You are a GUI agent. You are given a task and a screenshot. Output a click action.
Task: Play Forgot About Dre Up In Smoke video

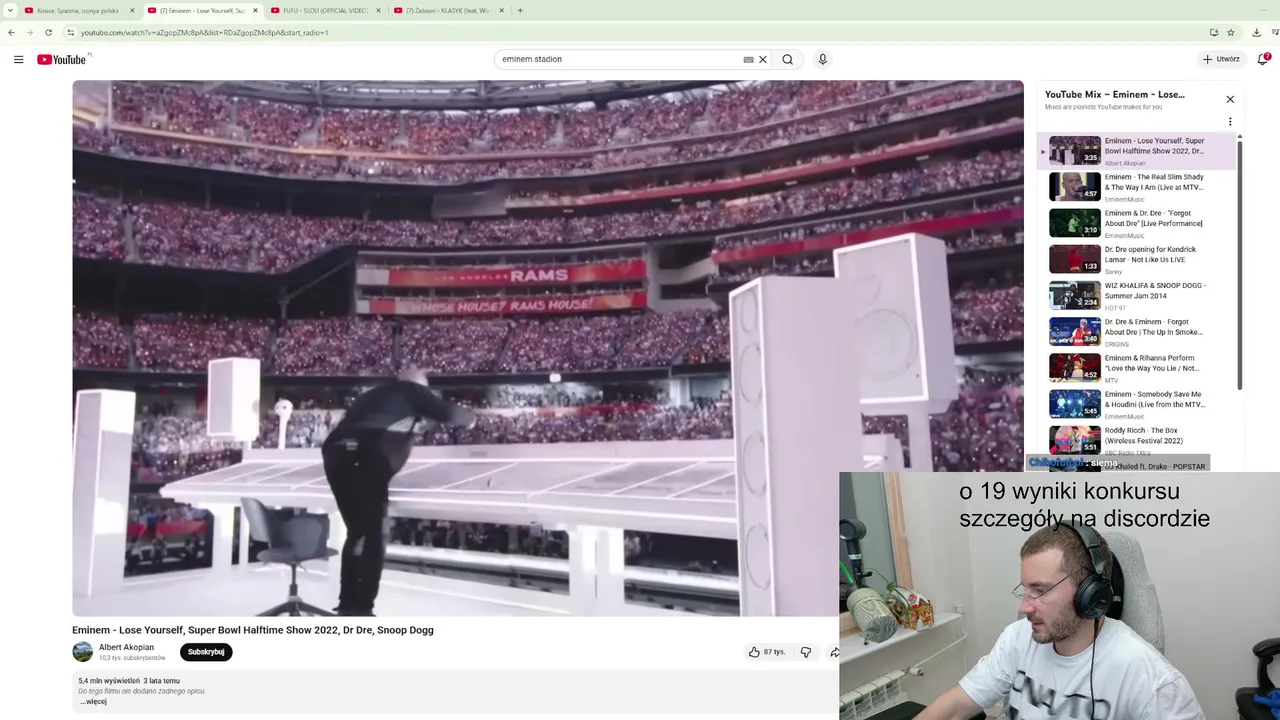pos(1075,332)
